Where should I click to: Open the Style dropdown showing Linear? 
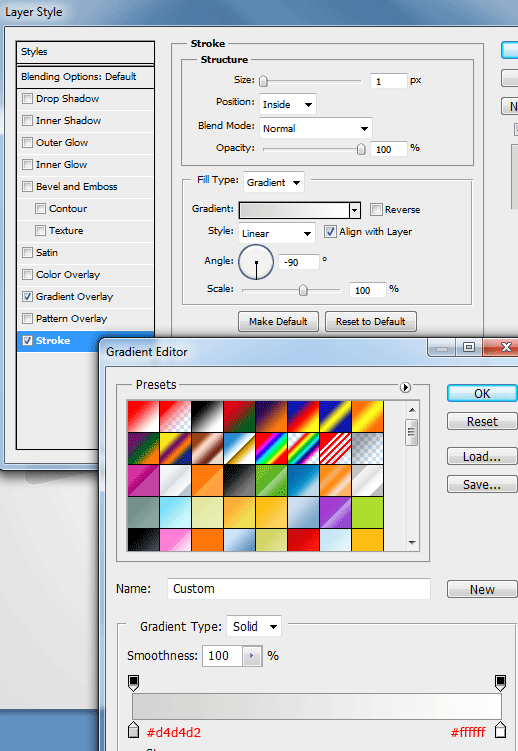pyautogui.click(x=277, y=233)
